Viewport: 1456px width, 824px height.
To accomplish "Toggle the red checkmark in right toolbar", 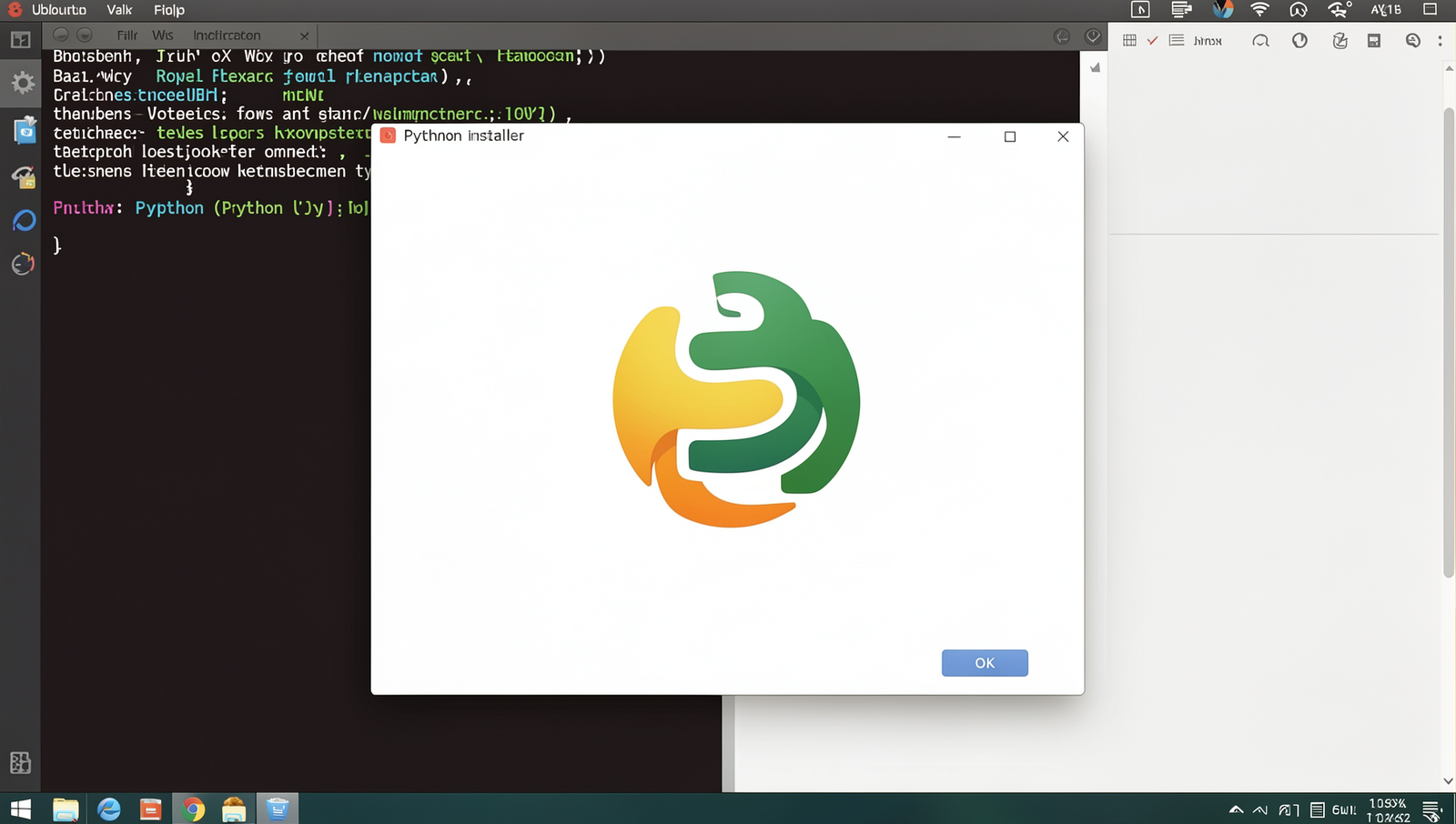I will (1152, 40).
